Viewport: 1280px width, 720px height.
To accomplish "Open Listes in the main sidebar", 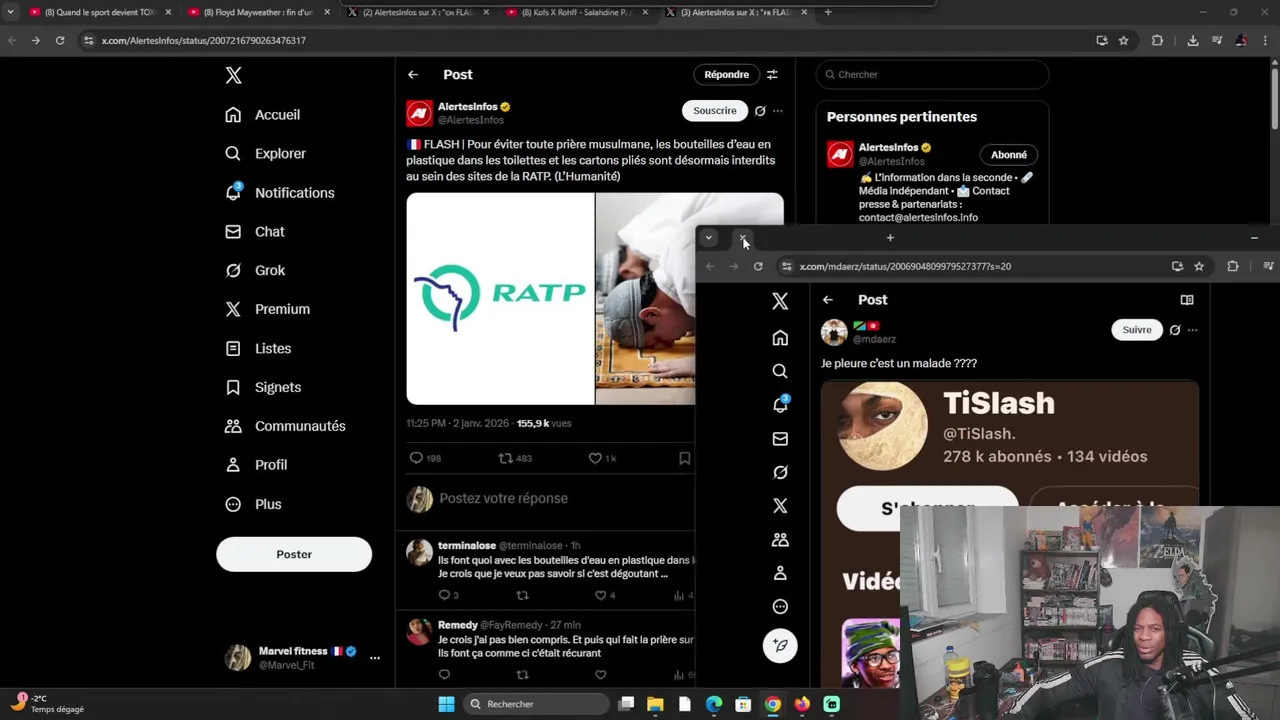I will click(259, 349).
